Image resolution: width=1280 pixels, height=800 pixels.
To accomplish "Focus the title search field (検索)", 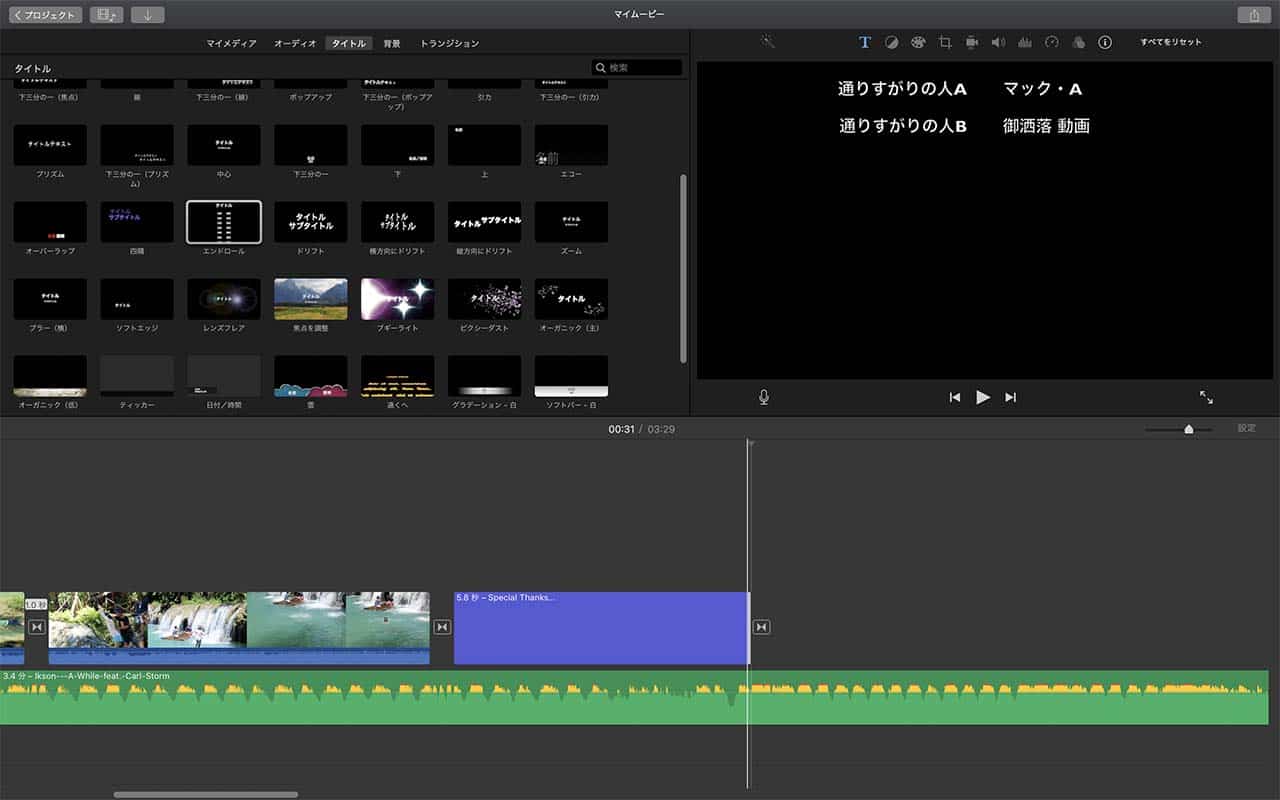I will click(x=637, y=67).
